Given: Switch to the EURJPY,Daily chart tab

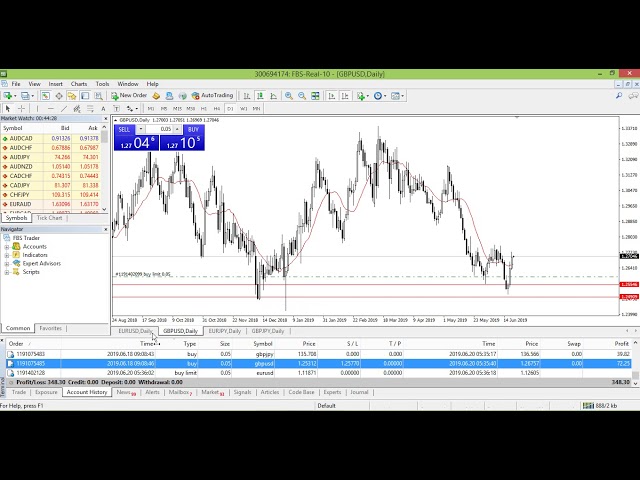Looking at the screenshot, I should [225, 331].
